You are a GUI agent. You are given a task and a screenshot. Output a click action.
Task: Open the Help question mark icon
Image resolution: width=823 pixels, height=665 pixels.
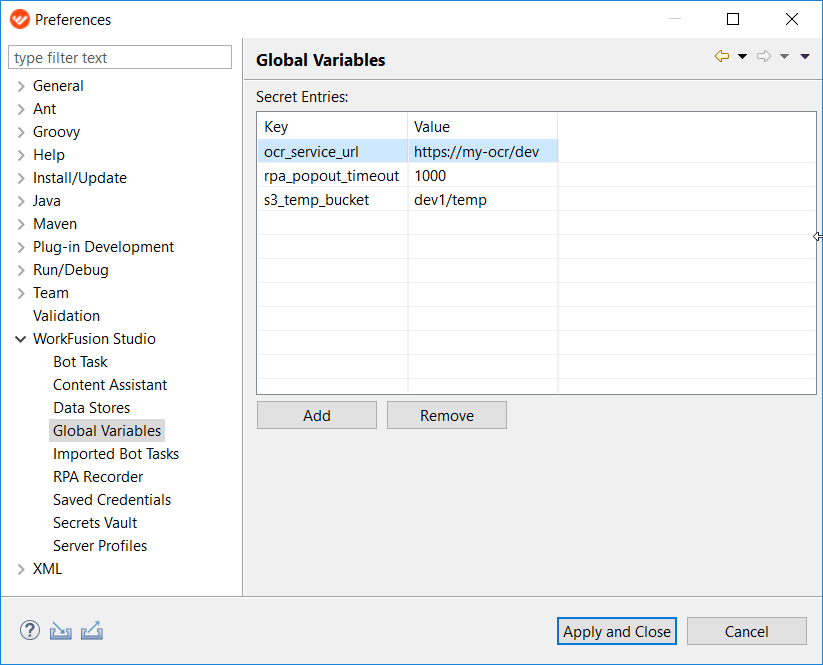30,630
